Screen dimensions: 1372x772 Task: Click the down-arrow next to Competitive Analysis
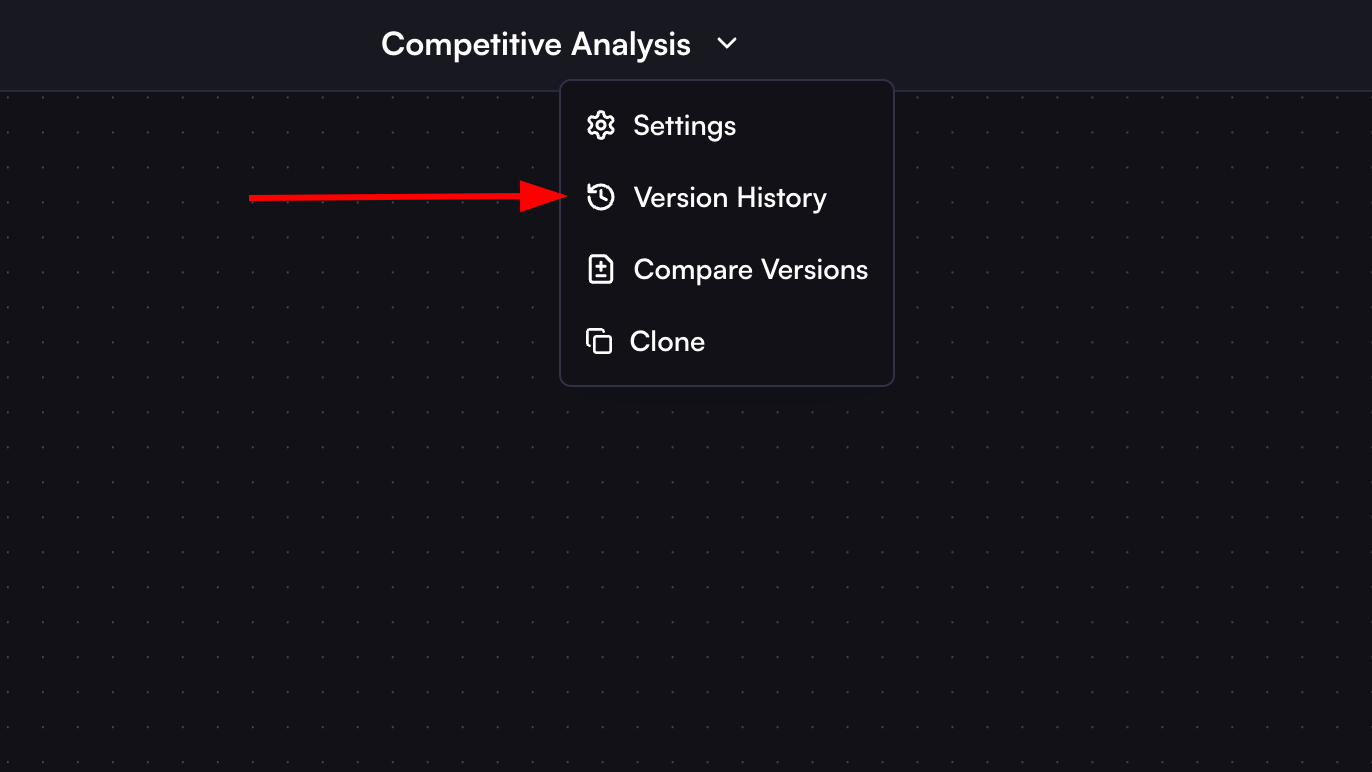[727, 43]
